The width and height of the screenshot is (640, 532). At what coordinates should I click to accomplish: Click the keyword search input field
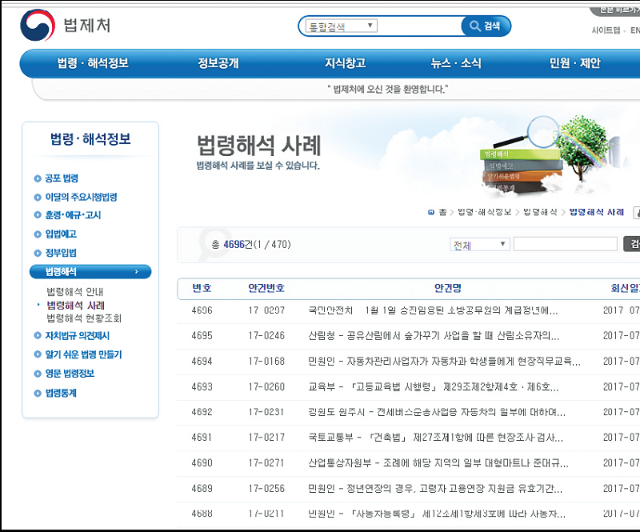click(x=565, y=244)
